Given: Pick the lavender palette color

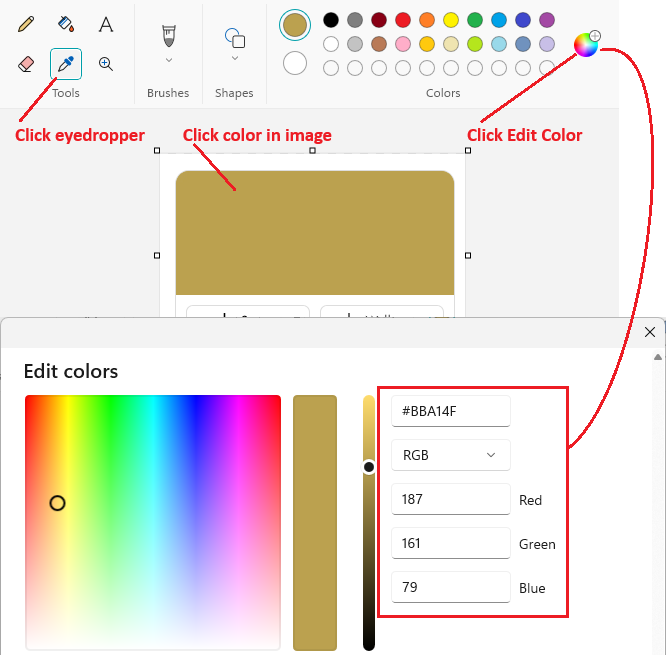Looking at the screenshot, I should pyautogui.click(x=547, y=44).
